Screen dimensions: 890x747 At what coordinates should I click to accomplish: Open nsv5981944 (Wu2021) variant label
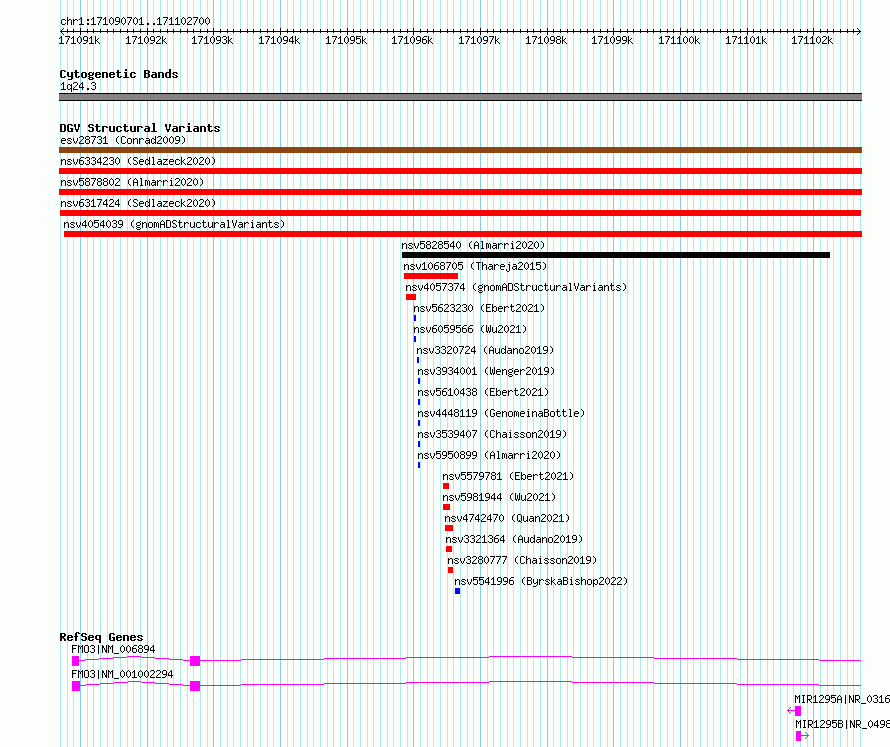point(499,497)
